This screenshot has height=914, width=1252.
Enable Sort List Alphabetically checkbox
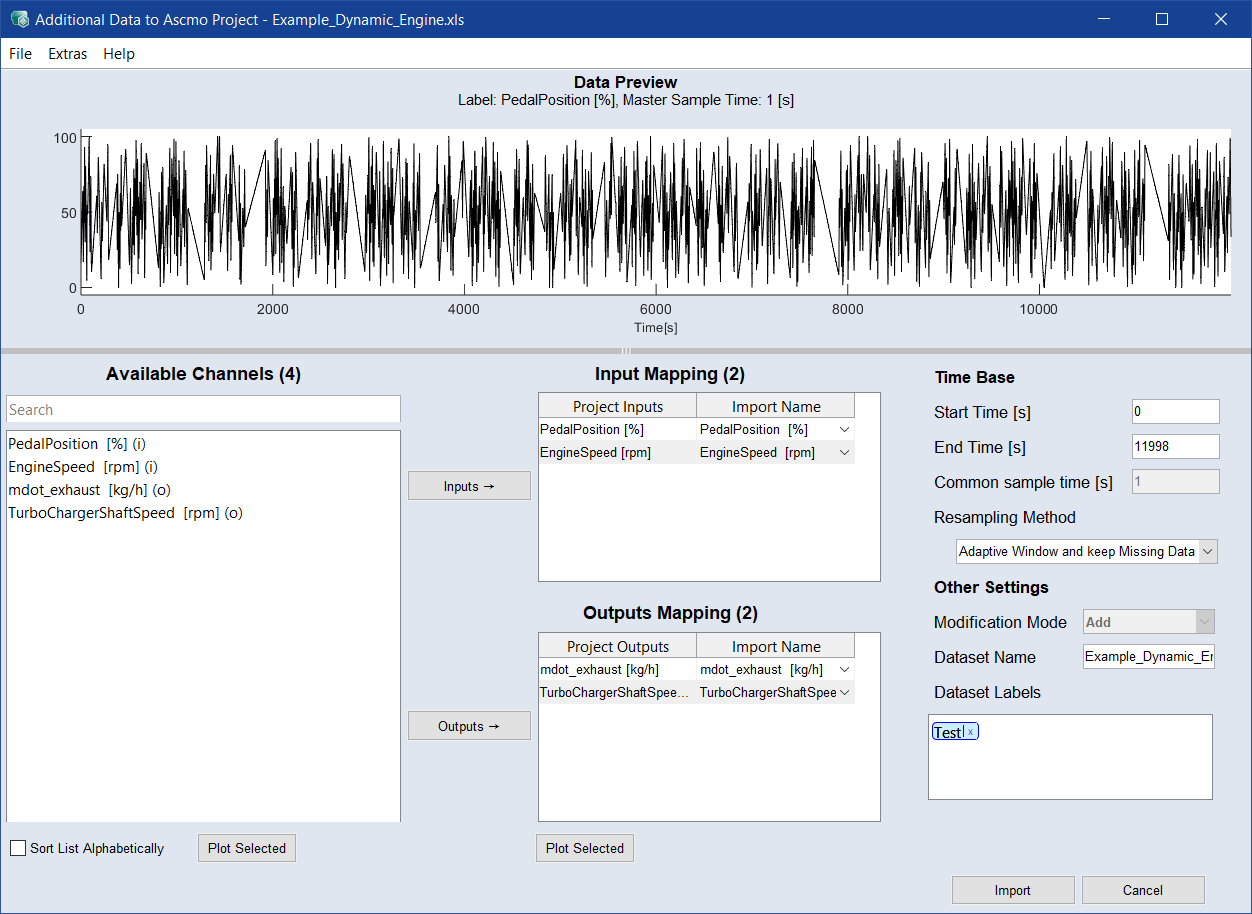coord(18,848)
